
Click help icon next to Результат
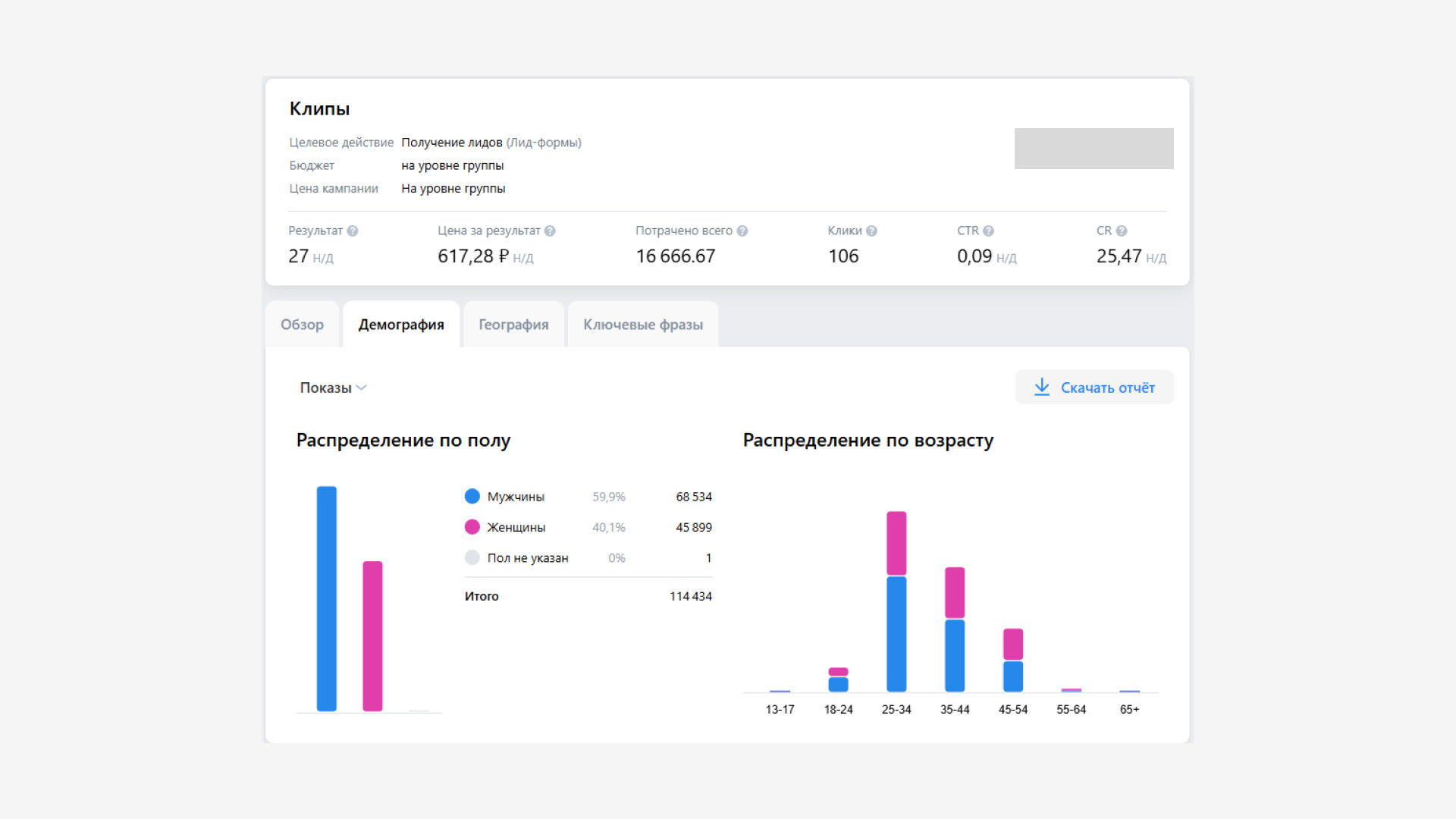(353, 231)
